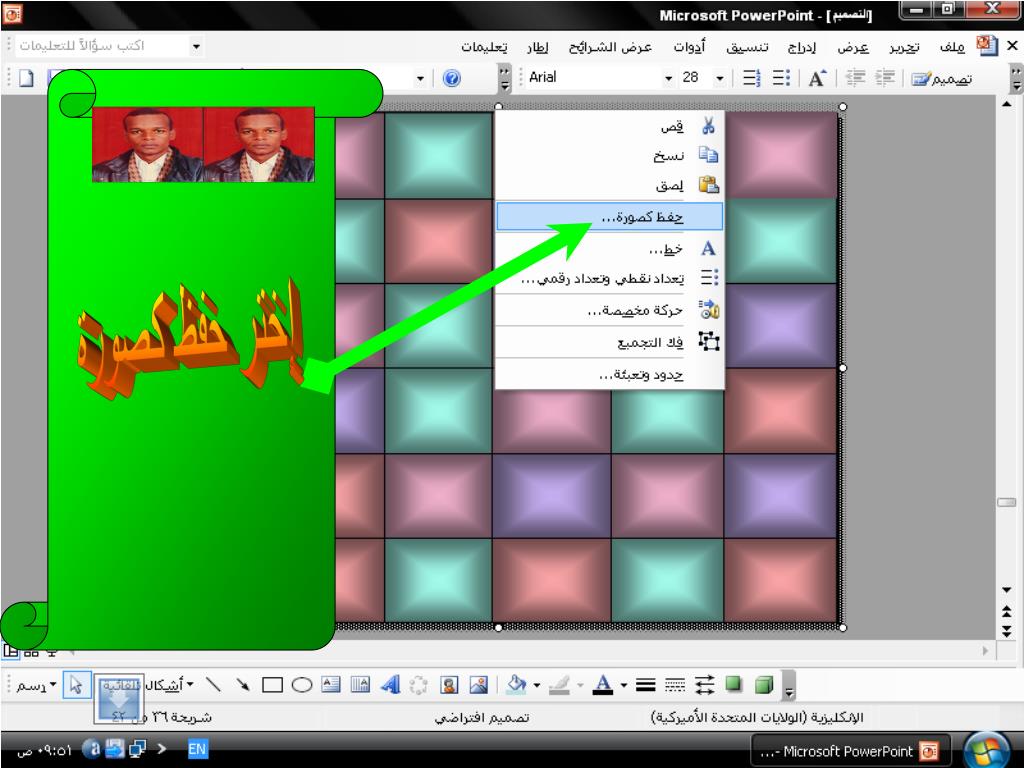Screen dimensions: 1024x768
Task: Select the Line drawing tool
Action: click(214, 685)
